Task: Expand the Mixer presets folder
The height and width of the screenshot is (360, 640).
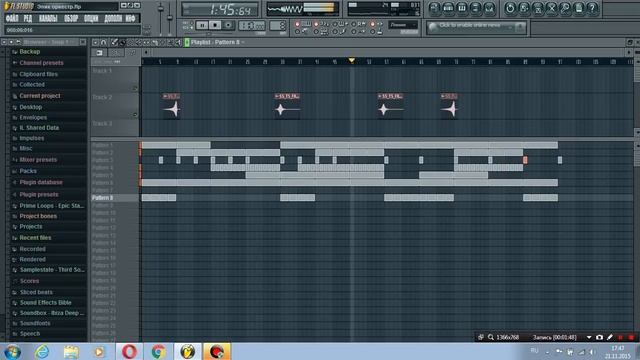Action: coord(38,160)
